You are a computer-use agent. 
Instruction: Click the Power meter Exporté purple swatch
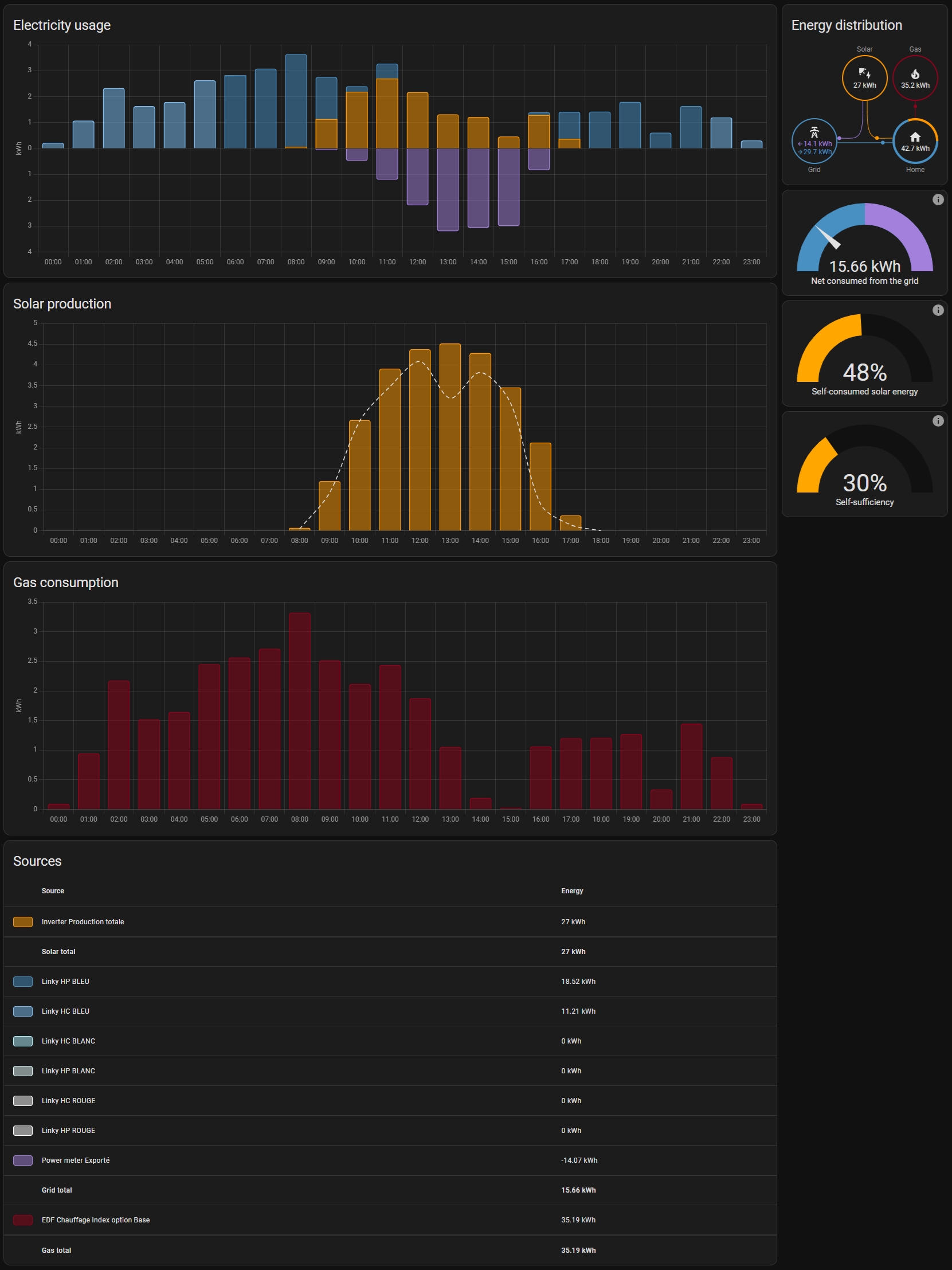click(x=23, y=1160)
